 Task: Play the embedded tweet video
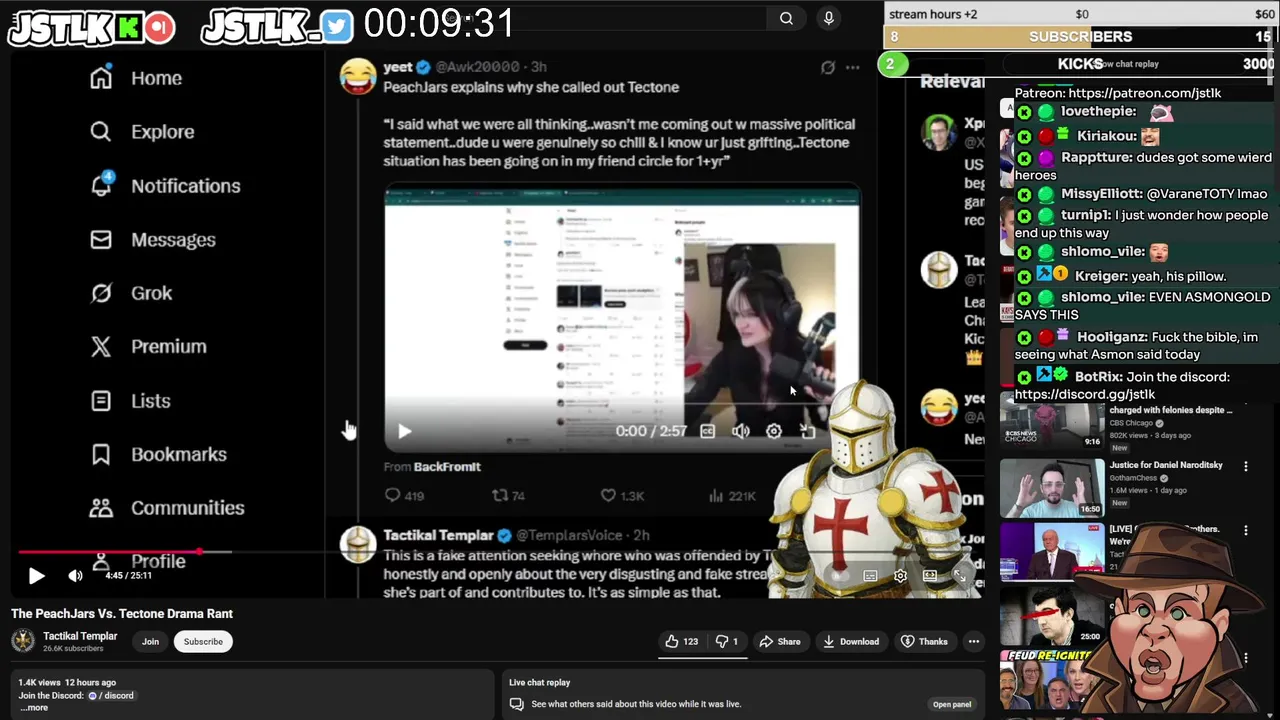(404, 431)
